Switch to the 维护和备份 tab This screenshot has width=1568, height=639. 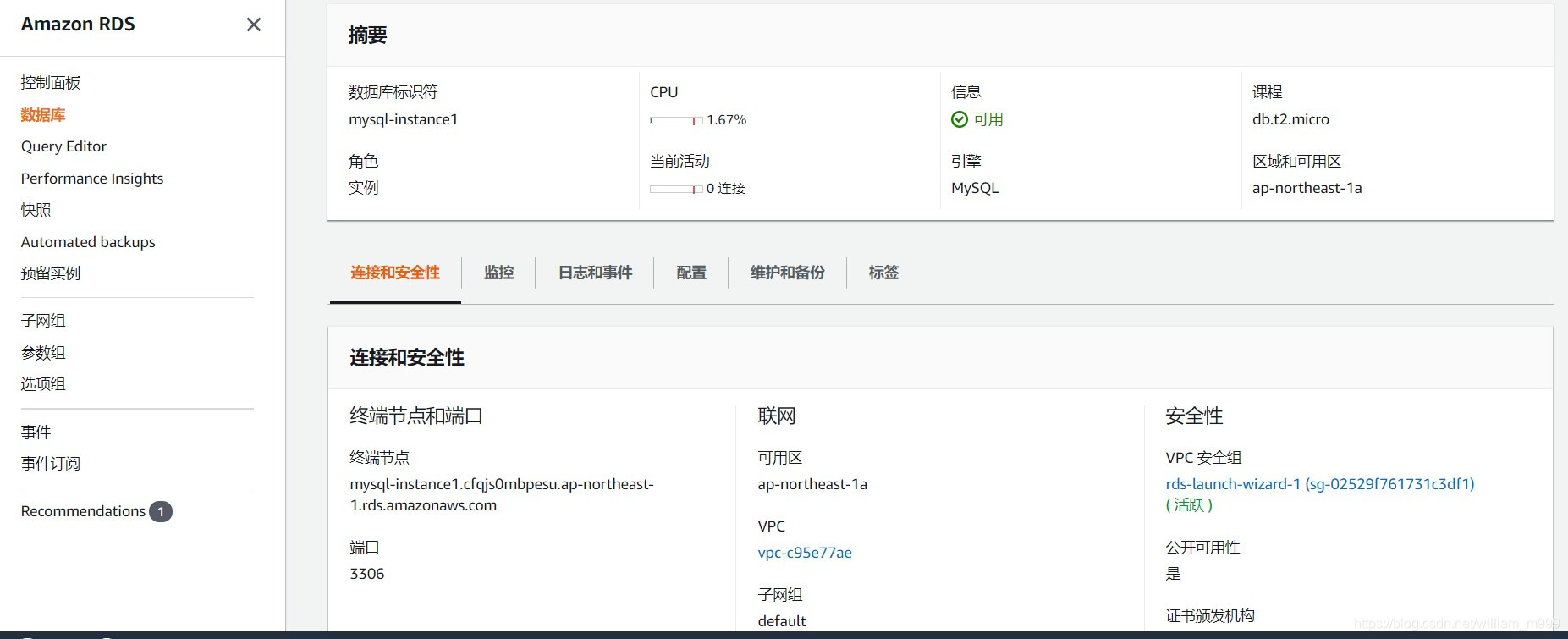click(788, 273)
